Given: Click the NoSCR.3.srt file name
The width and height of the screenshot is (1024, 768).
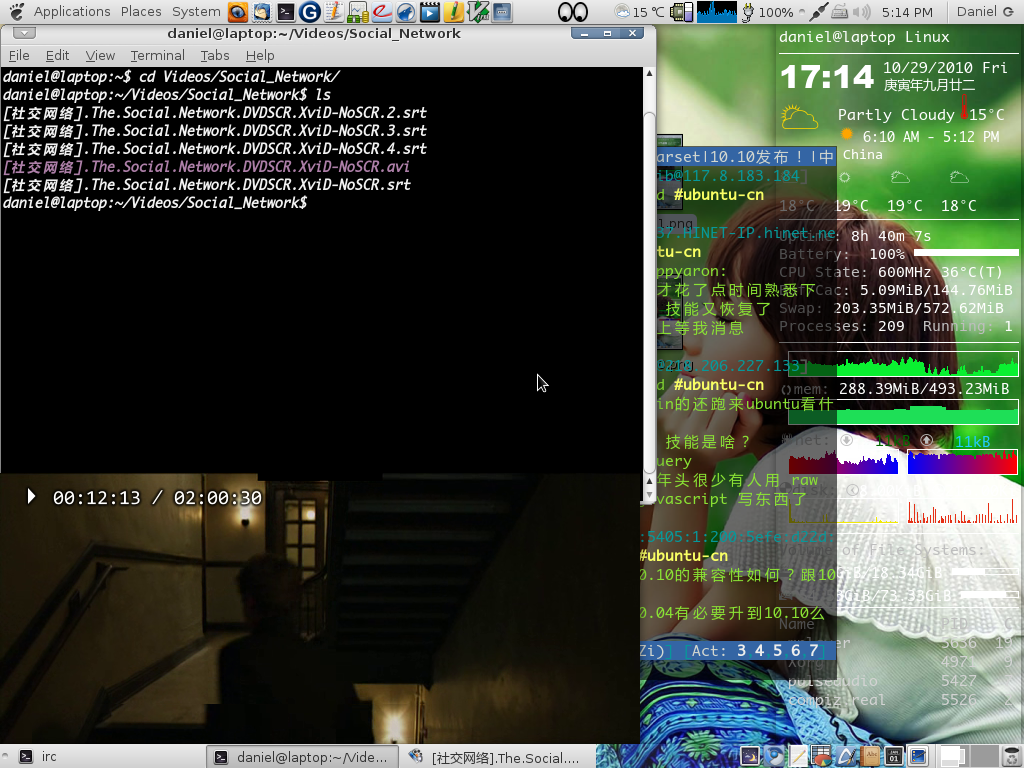Looking at the screenshot, I should 215,131.
